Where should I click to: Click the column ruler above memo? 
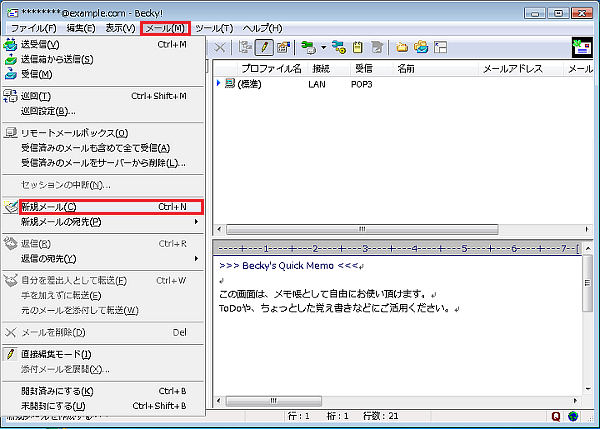[x=398, y=249]
